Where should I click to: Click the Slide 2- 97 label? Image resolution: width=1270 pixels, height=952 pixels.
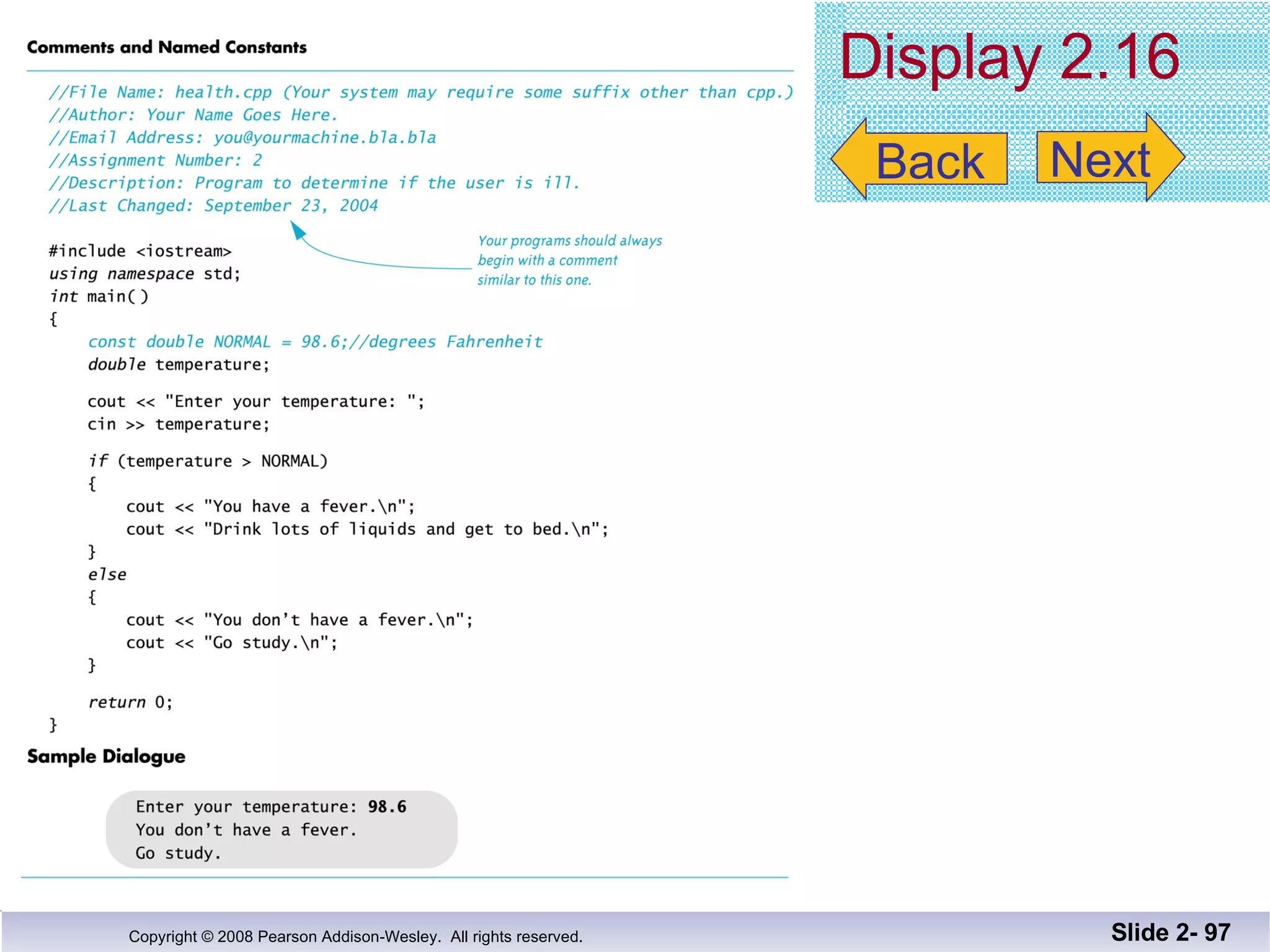tap(1170, 932)
